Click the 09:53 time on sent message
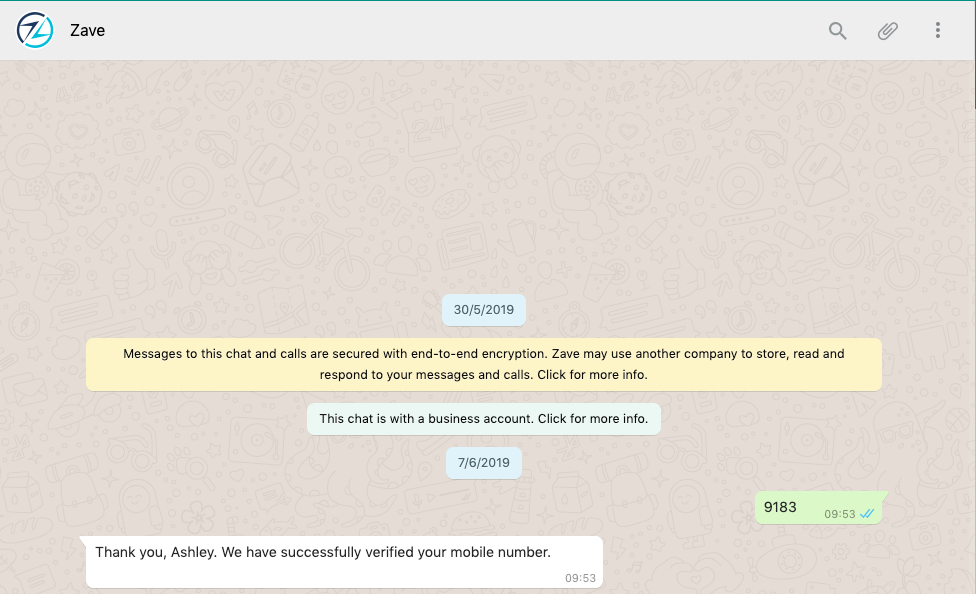The image size is (976, 594). [x=840, y=514]
